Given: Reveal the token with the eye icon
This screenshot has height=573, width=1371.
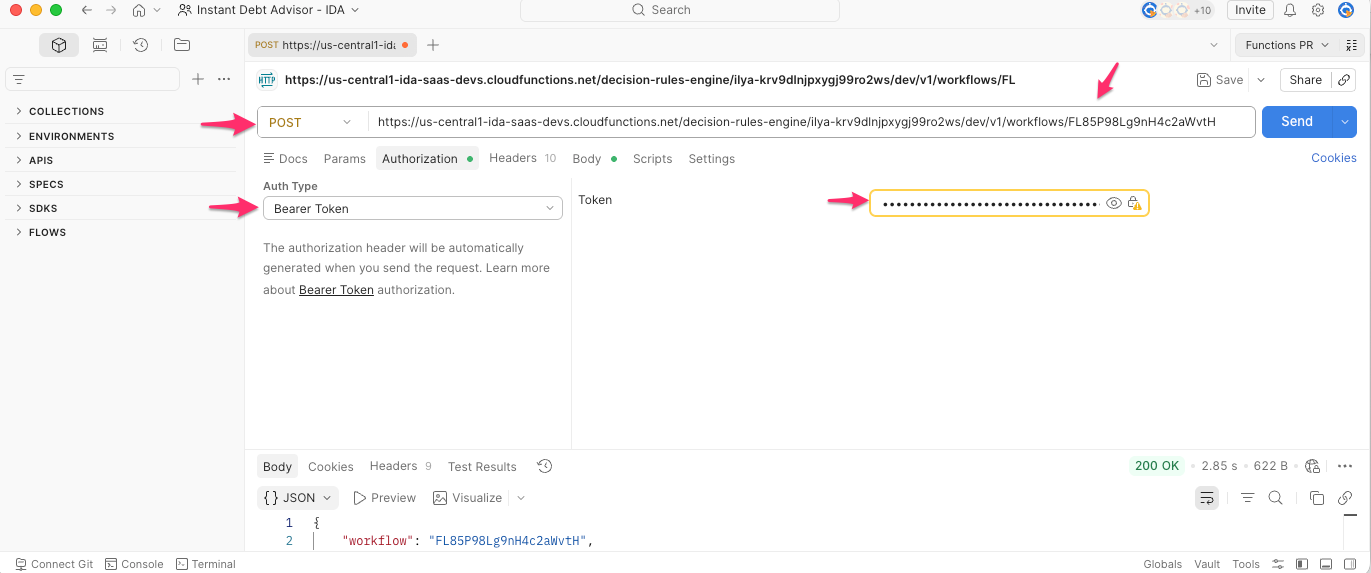Looking at the screenshot, I should point(1114,203).
